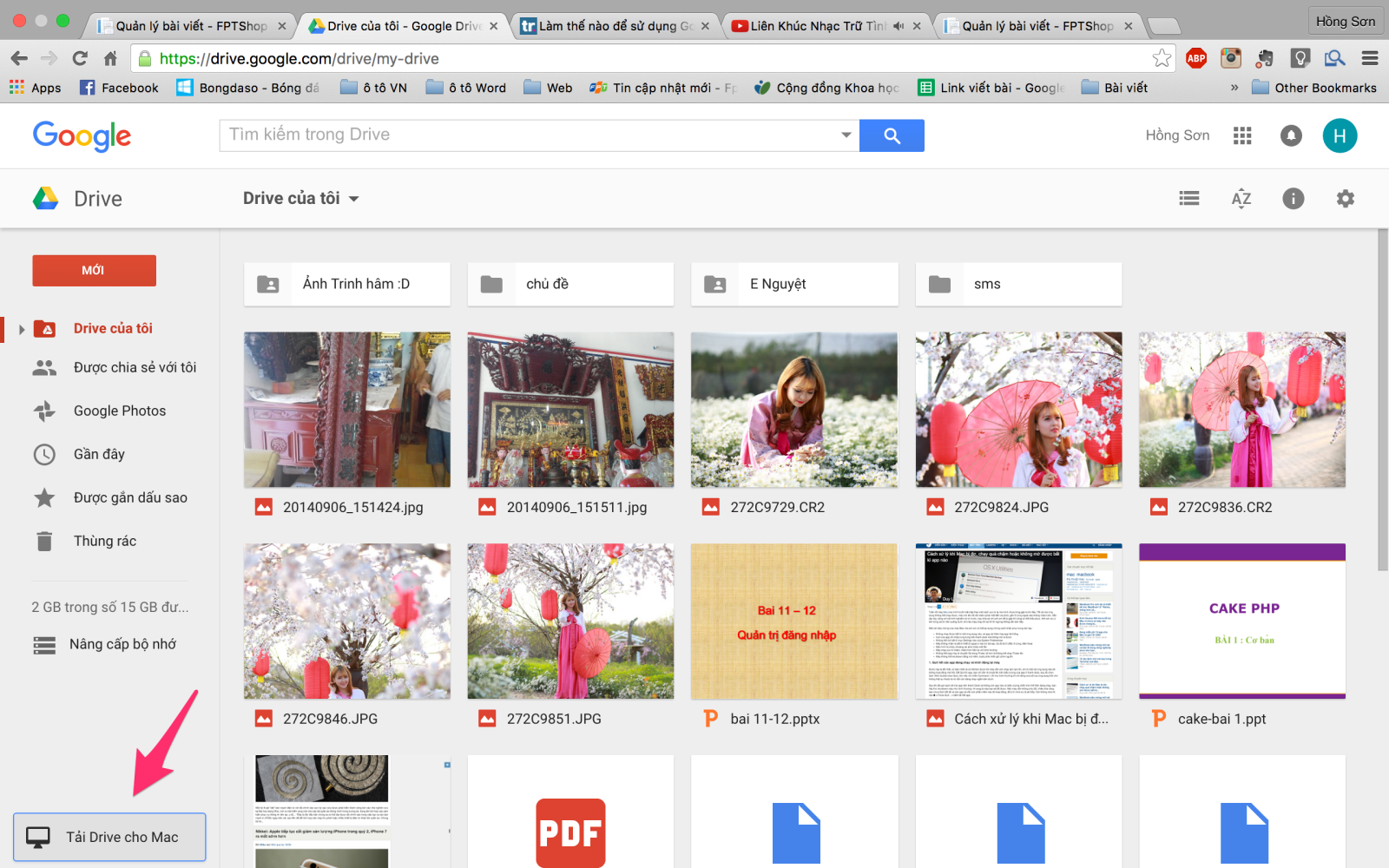Switch to list view
Screen dimensions: 1389x868
[x=1188, y=198]
